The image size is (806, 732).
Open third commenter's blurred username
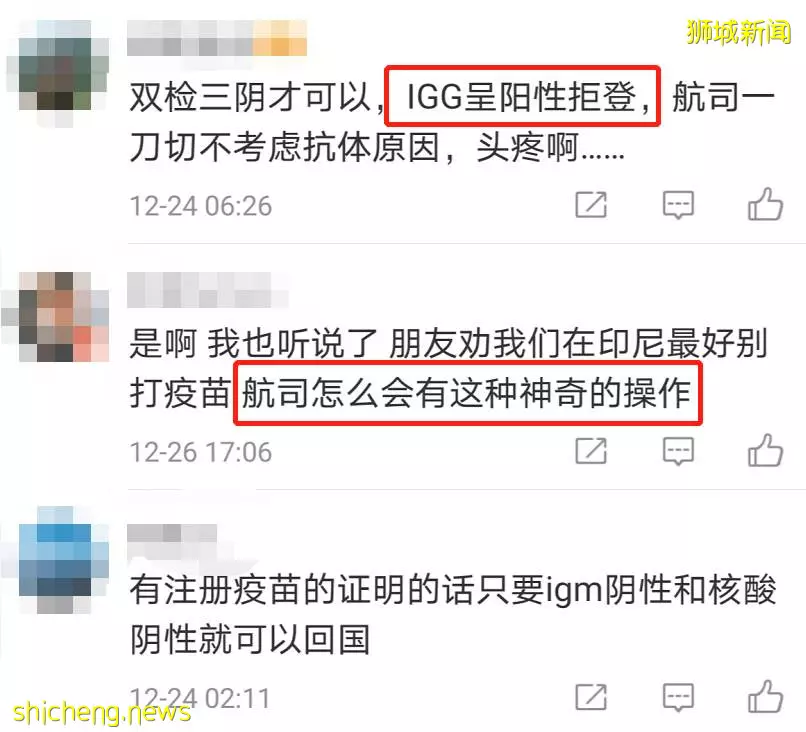click(173, 533)
